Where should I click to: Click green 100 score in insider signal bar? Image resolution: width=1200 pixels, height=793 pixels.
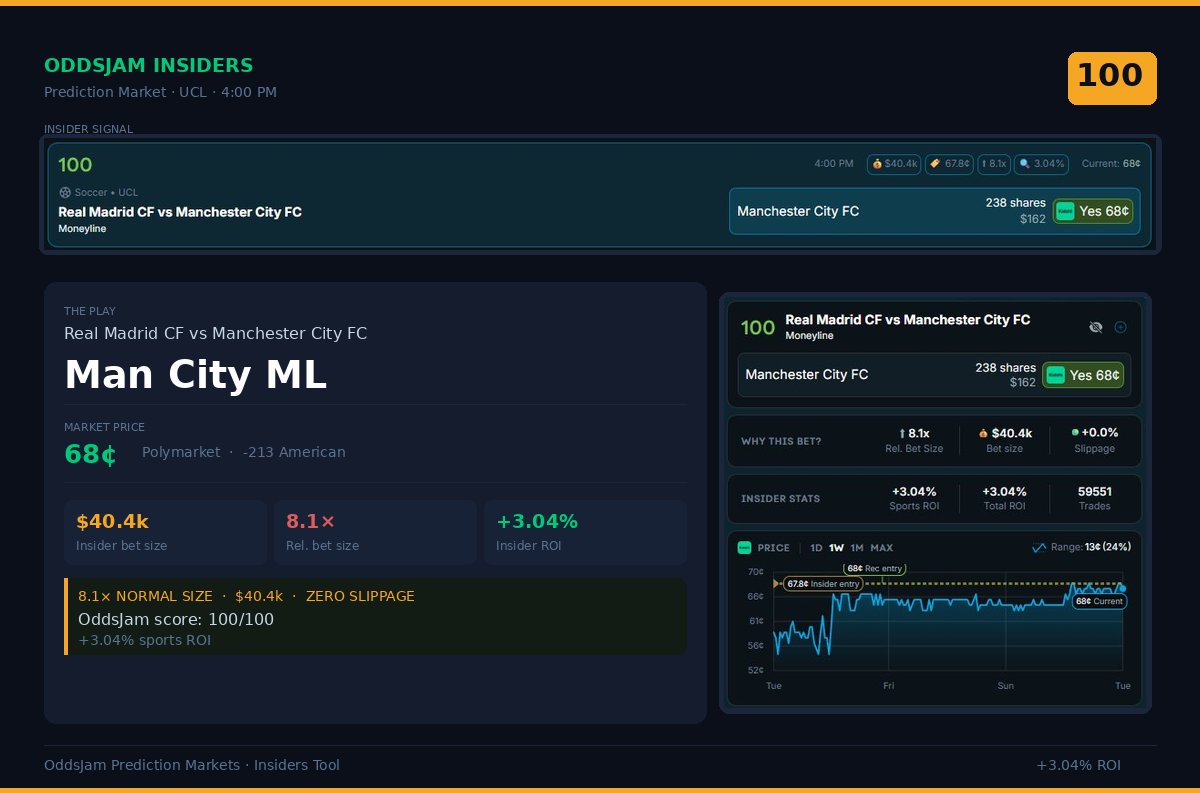point(75,165)
